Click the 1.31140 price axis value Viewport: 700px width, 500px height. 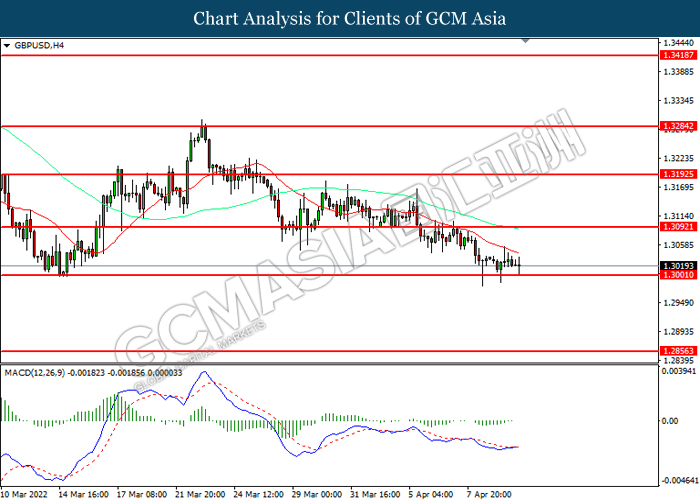(x=679, y=216)
